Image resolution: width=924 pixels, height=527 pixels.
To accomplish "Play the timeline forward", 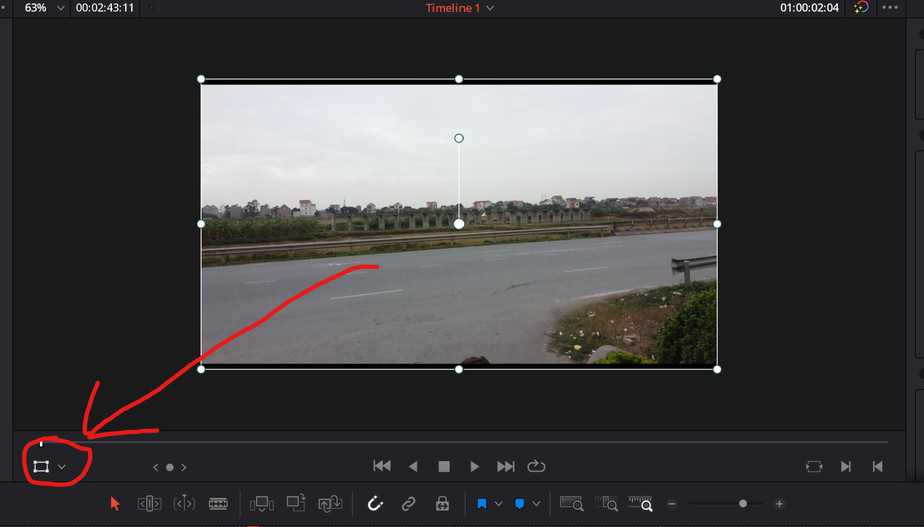I will coord(474,466).
